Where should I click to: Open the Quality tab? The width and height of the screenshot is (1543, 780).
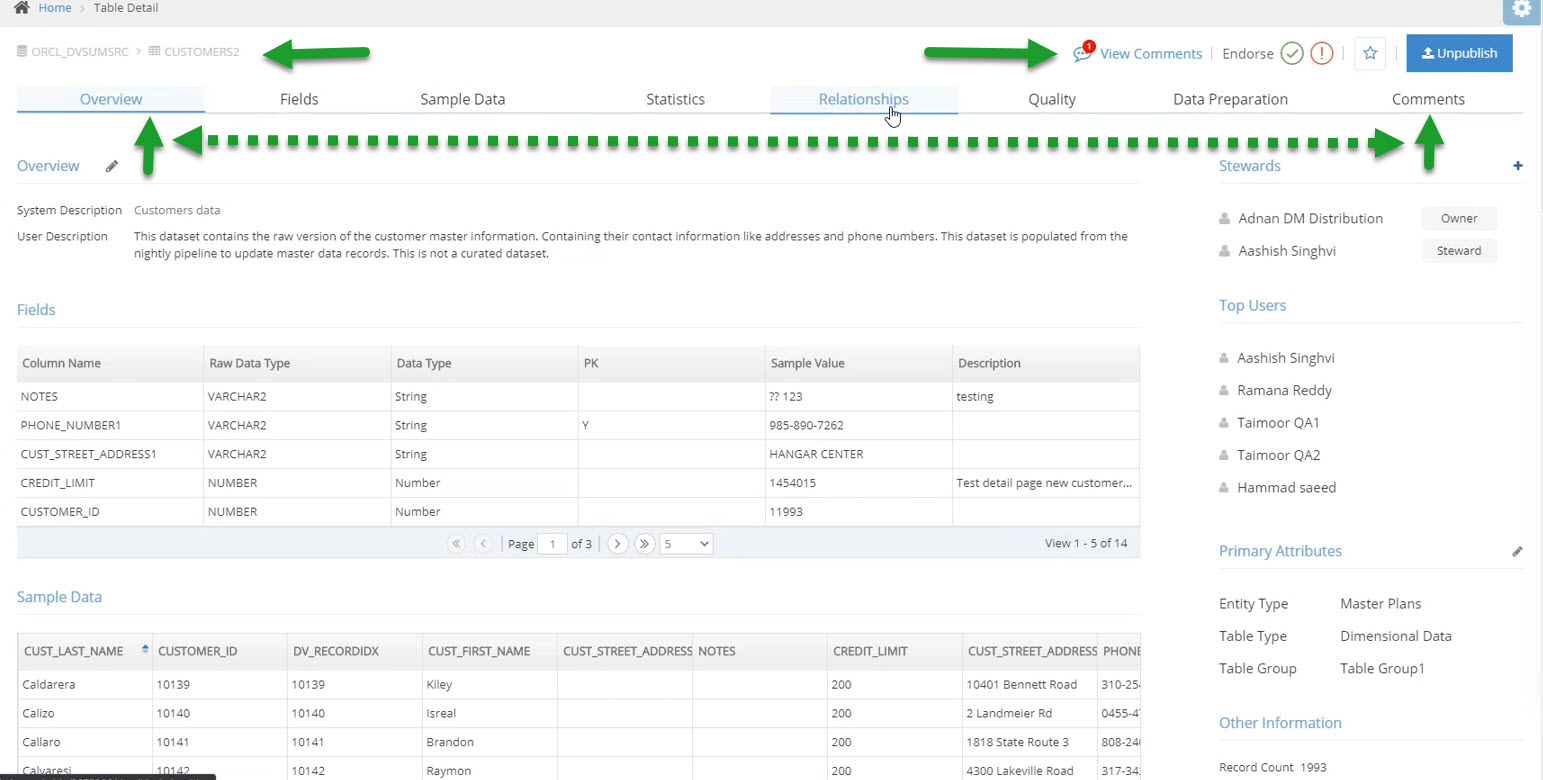tap(1052, 99)
